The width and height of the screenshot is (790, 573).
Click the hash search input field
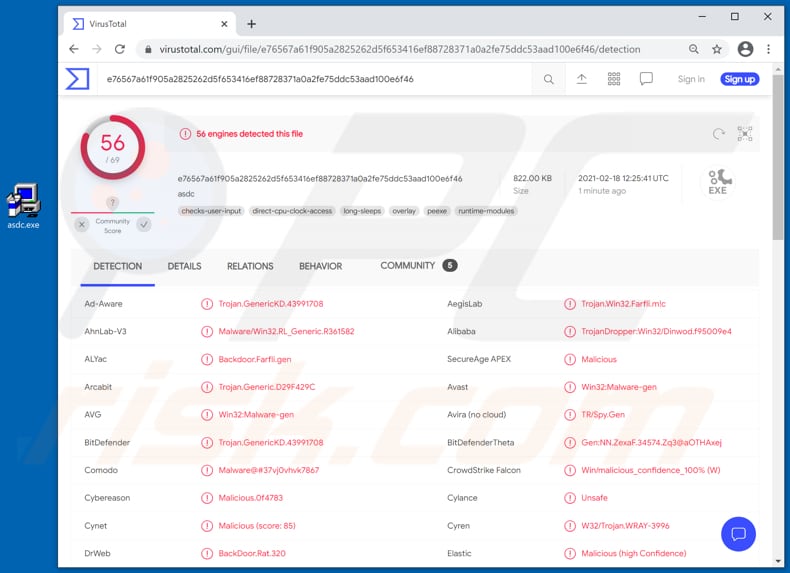coord(315,79)
